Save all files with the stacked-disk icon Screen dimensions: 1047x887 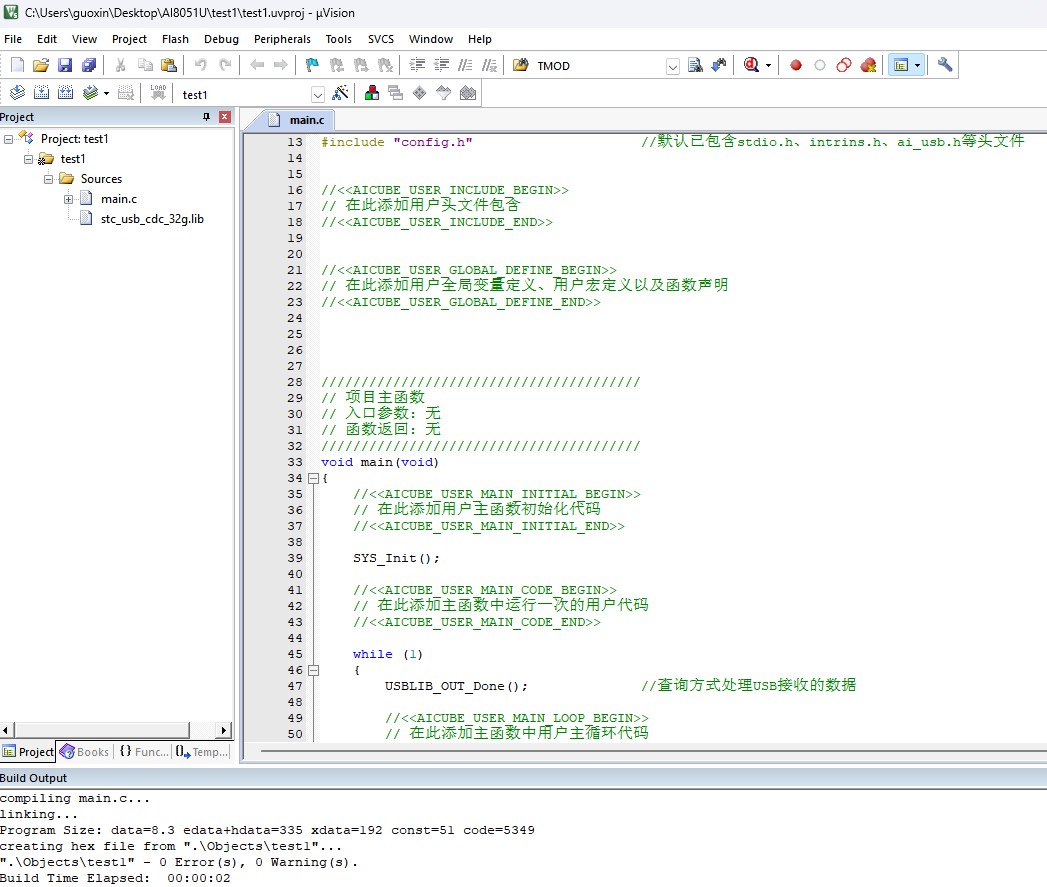tap(89, 65)
